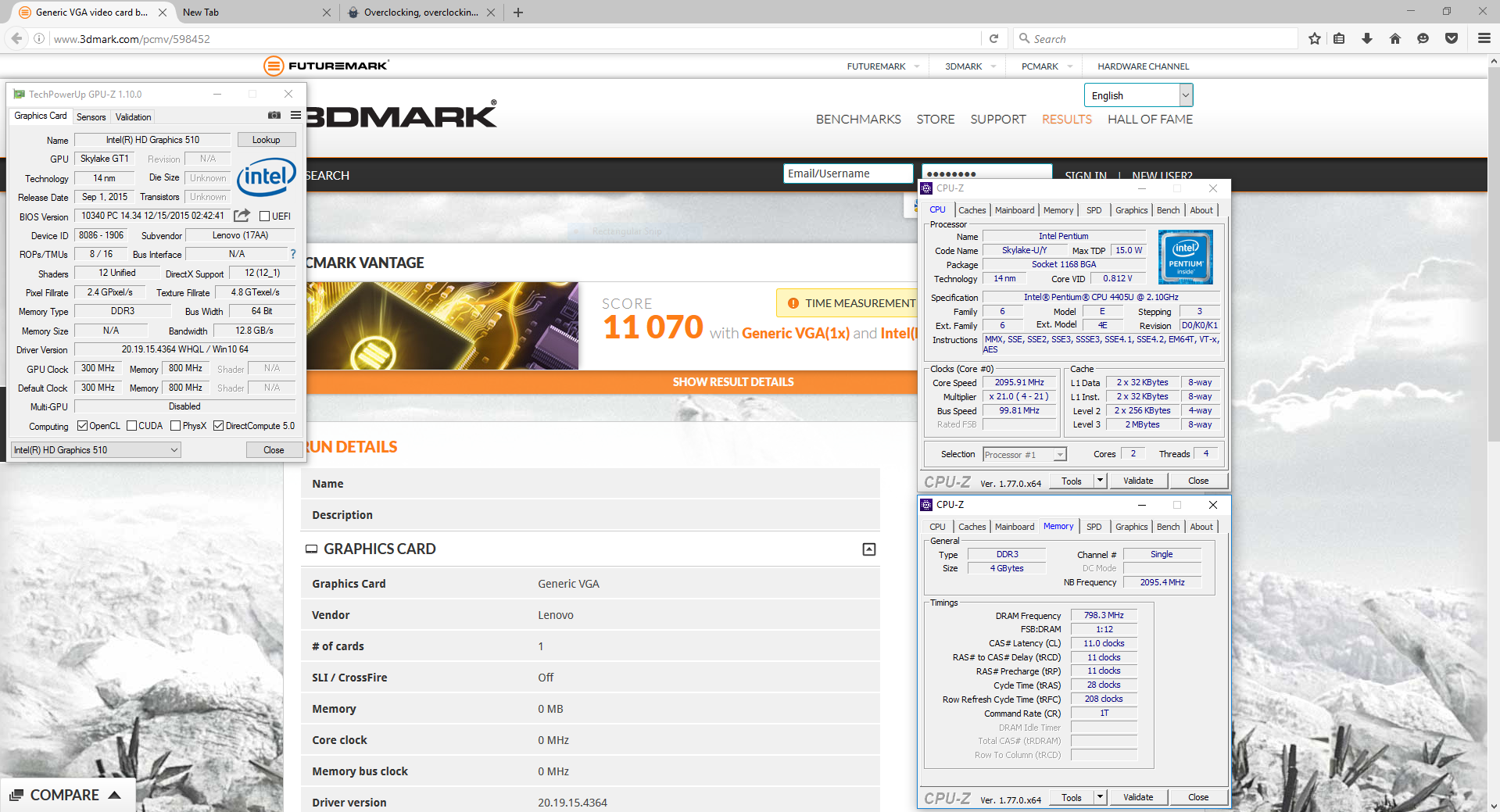Image resolution: width=1500 pixels, height=812 pixels.
Task: Toggle DirectCompute 5.0 checkbox
Action: 219,426
